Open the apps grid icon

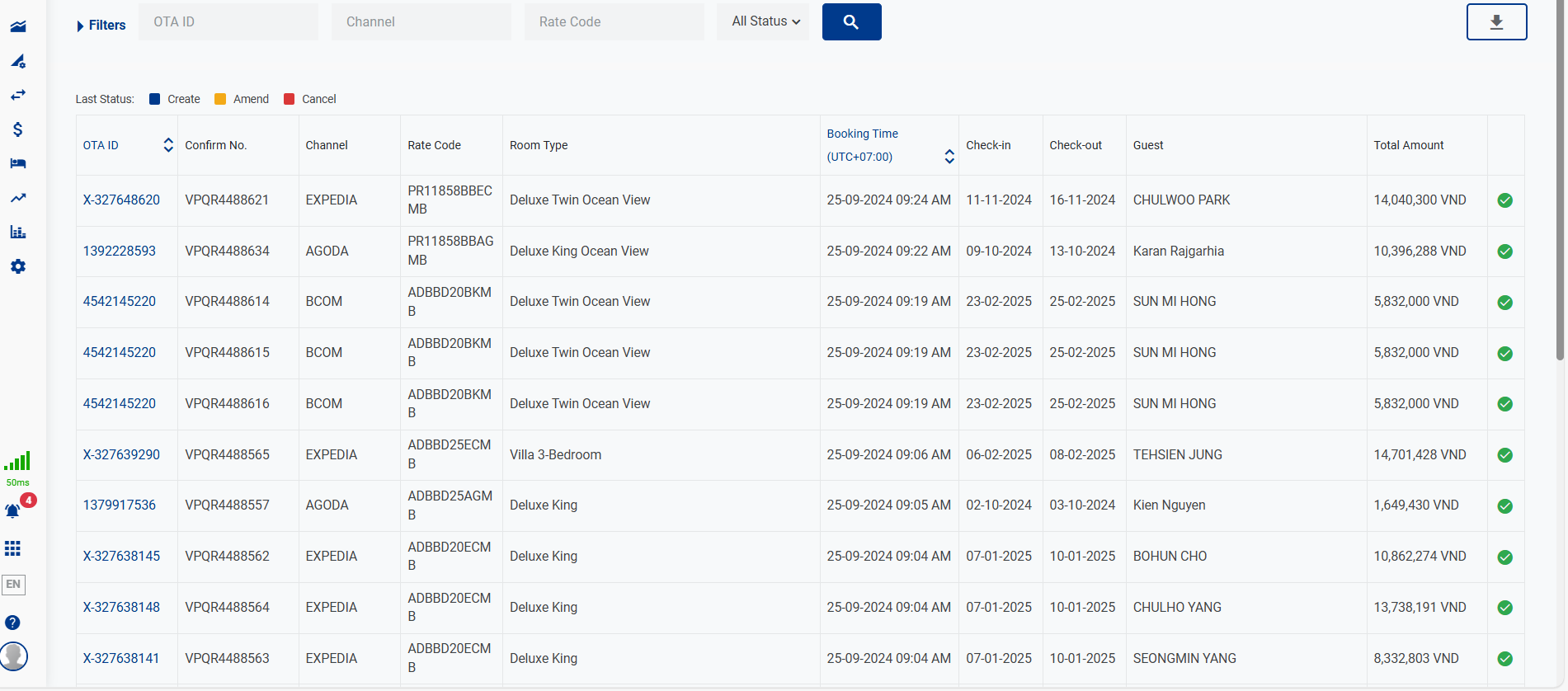(x=13, y=549)
